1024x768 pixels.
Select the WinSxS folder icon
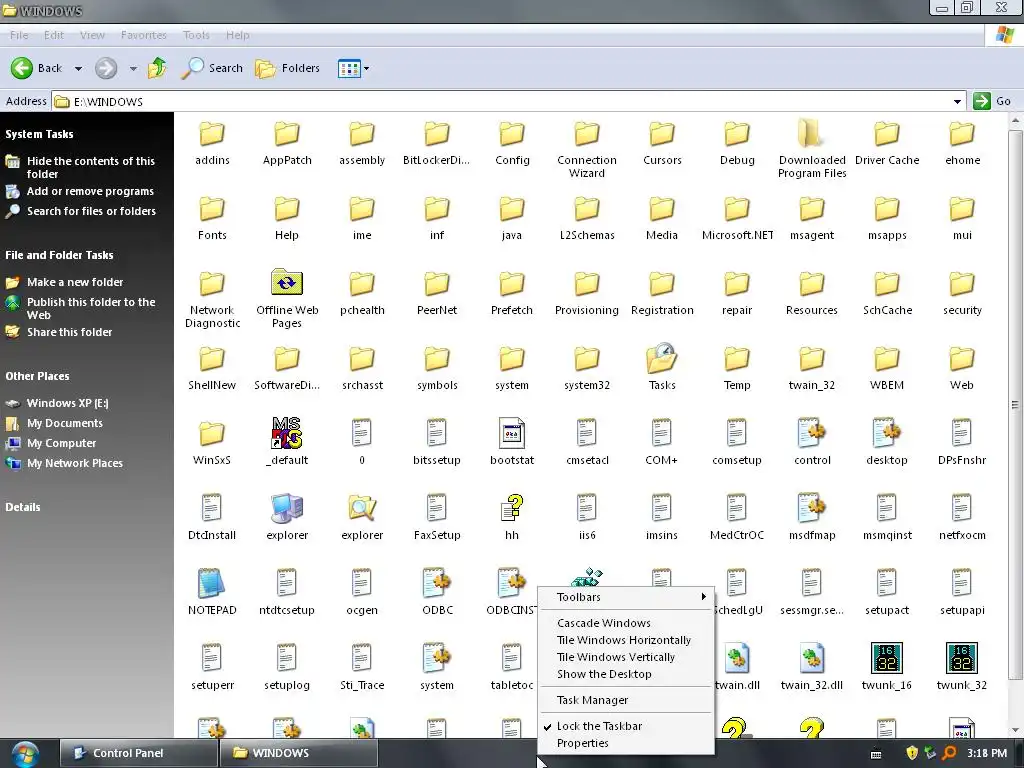tap(212, 434)
